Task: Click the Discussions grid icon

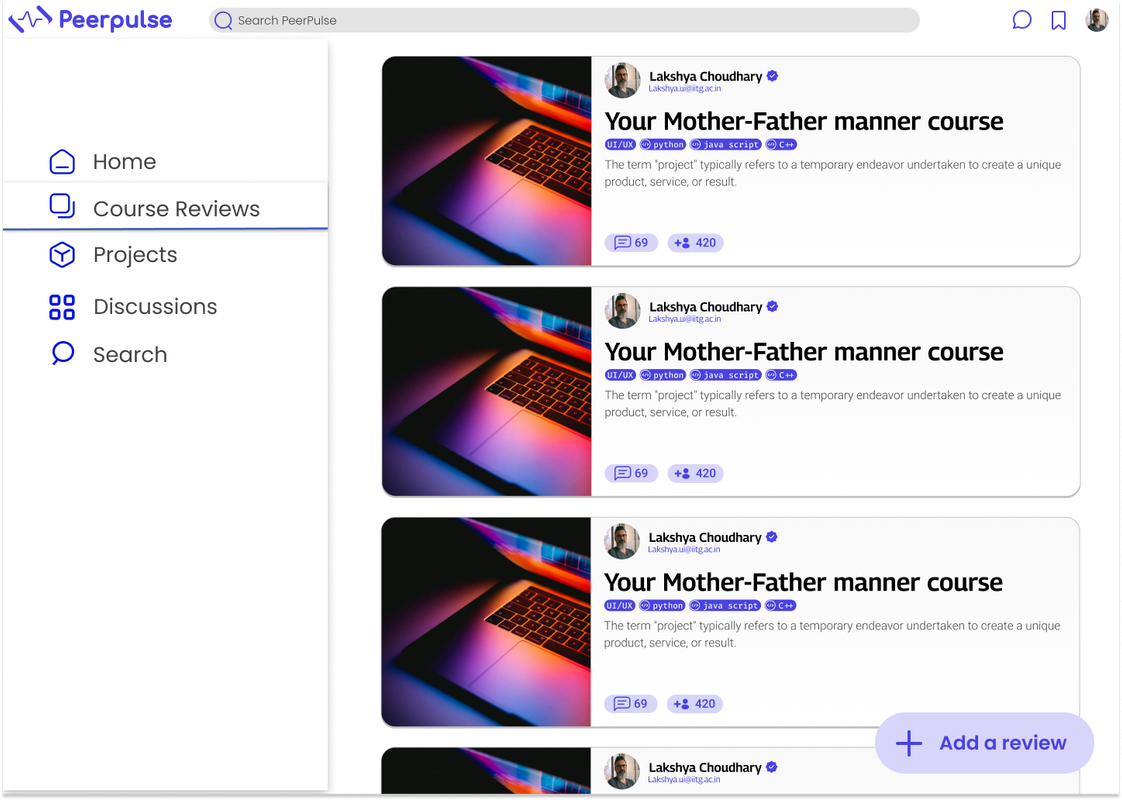Action: tap(62, 307)
